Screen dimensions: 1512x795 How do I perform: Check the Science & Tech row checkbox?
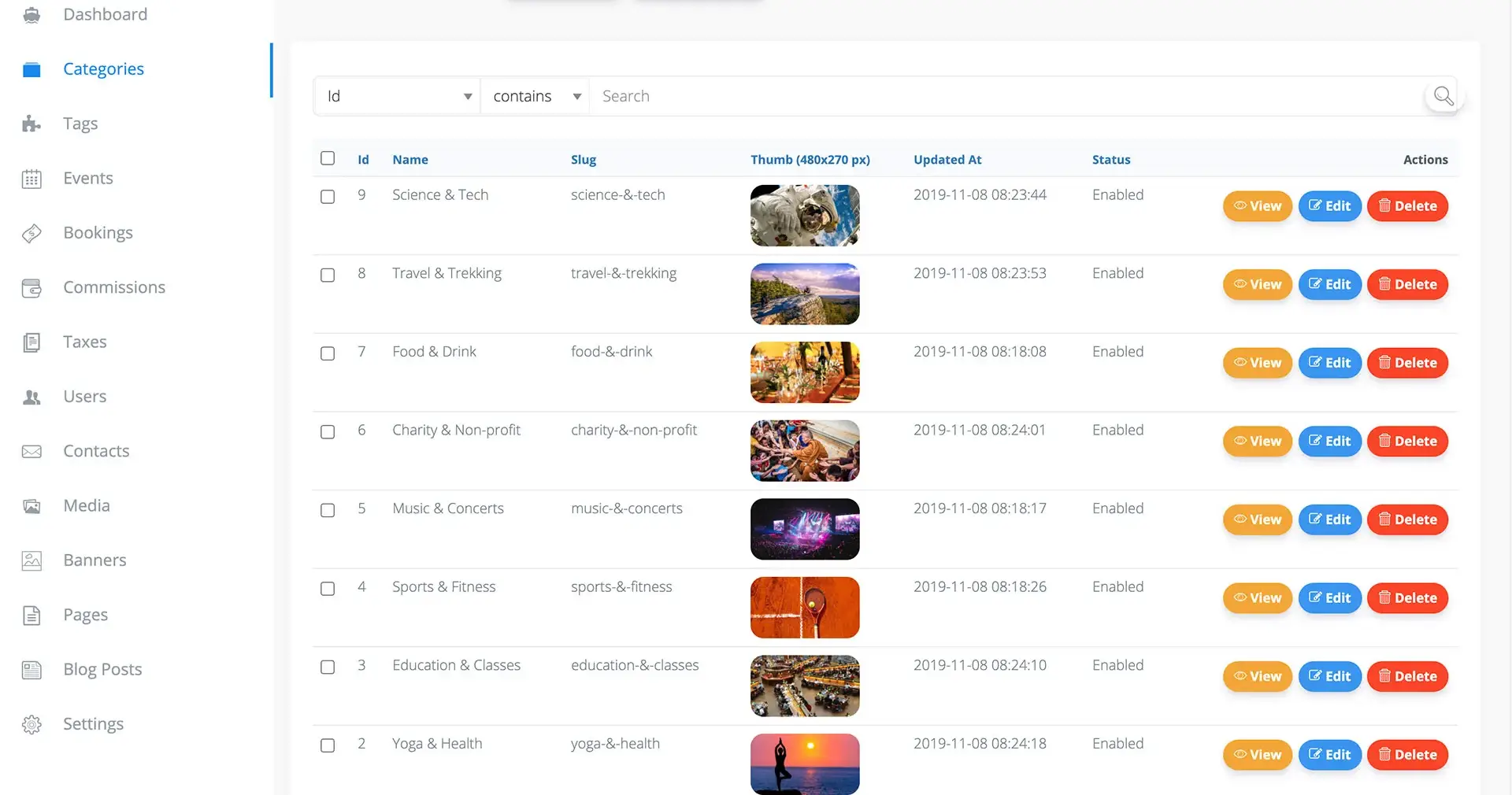(x=328, y=197)
